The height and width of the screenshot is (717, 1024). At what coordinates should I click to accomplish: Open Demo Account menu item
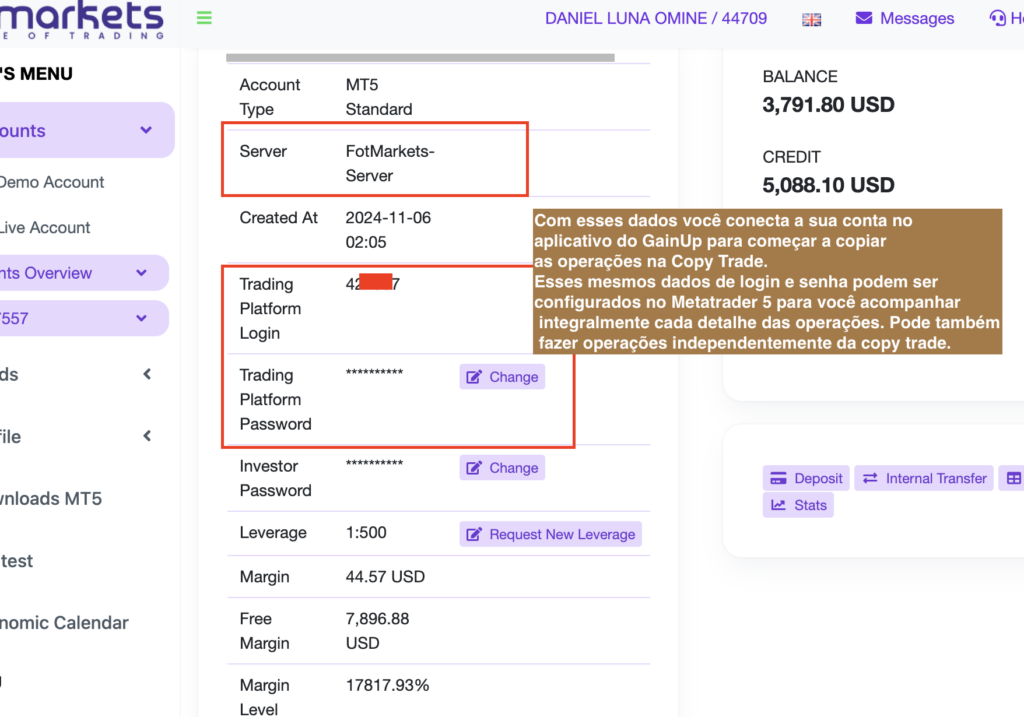point(52,182)
